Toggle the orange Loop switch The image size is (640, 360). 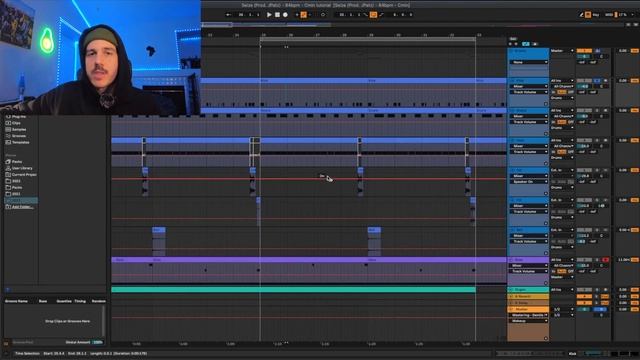click(373, 15)
